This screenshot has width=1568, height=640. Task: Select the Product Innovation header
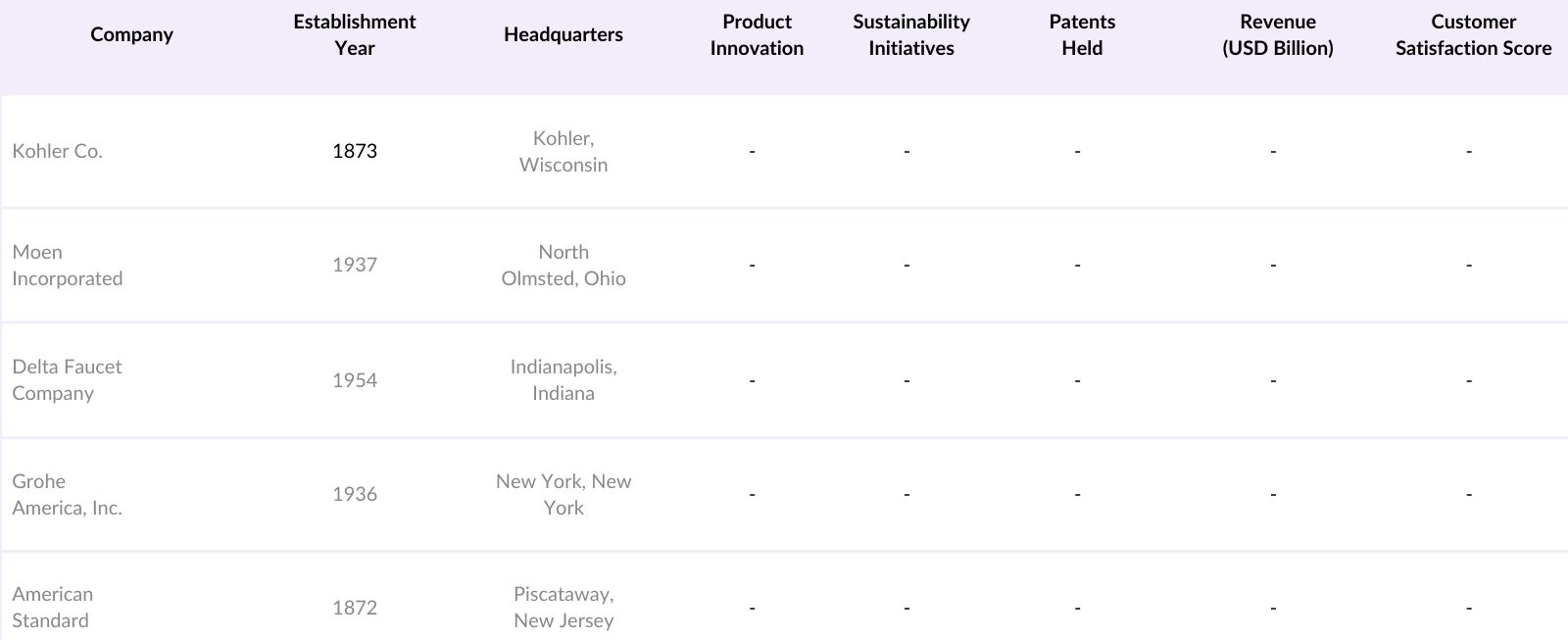tap(757, 34)
